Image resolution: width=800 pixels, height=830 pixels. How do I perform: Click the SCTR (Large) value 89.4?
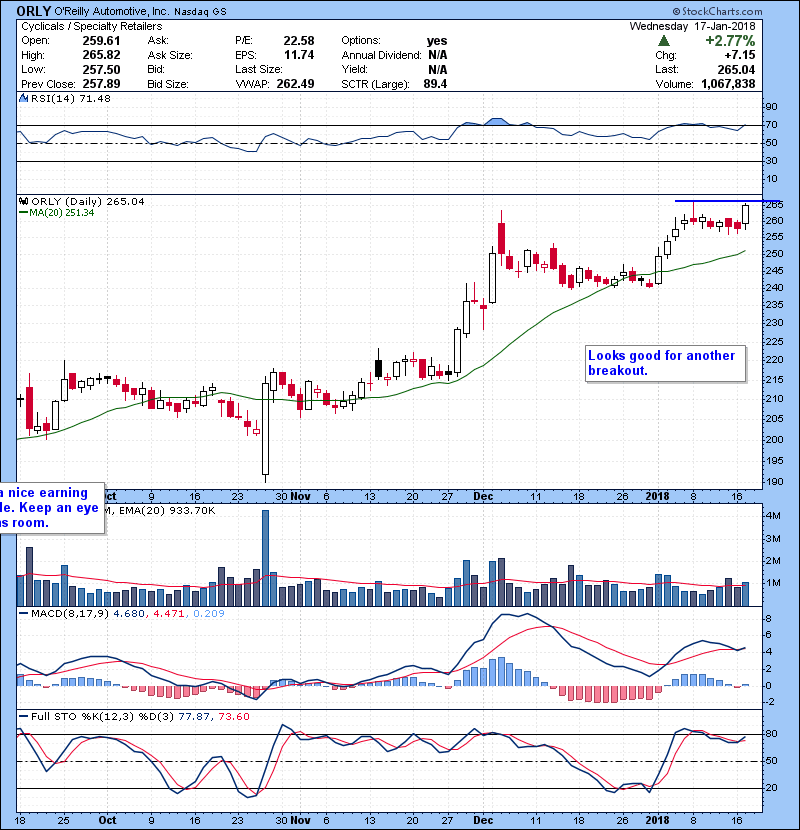click(435, 84)
